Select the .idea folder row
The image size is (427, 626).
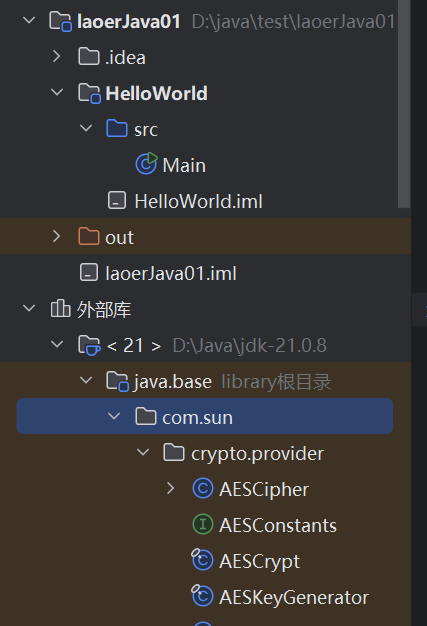(205, 57)
